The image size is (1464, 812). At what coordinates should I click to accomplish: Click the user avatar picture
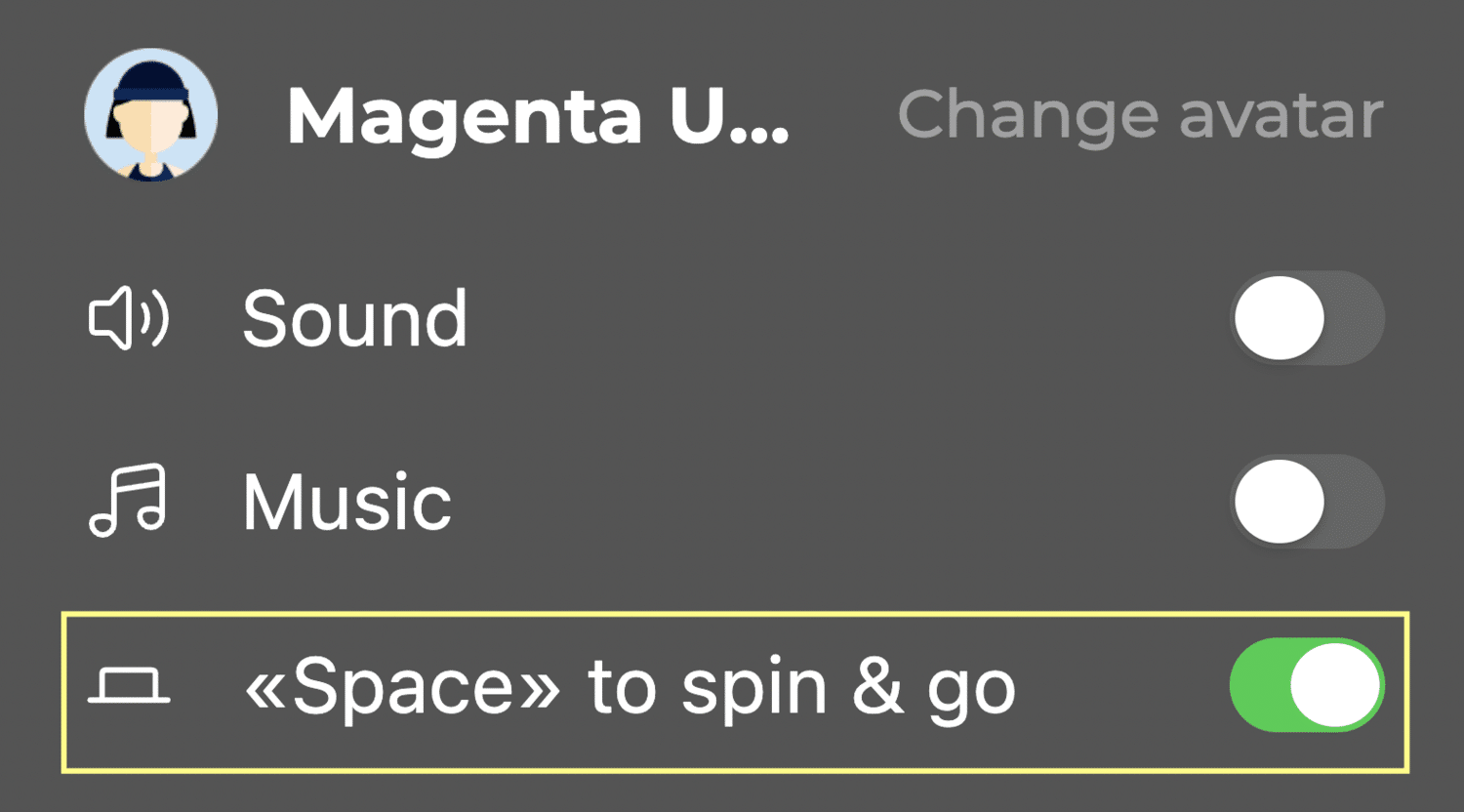[x=150, y=115]
